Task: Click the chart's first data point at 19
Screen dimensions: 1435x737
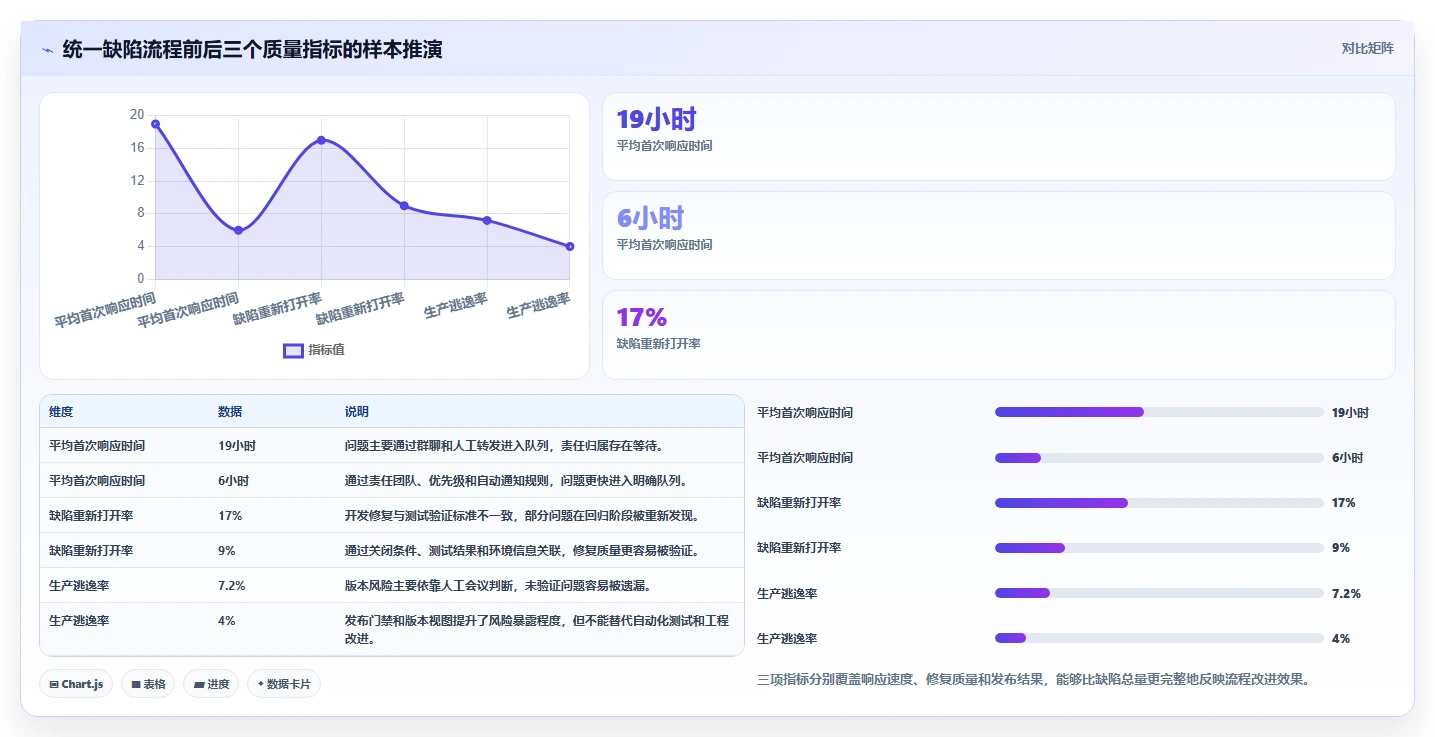Action: pos(155,124)
